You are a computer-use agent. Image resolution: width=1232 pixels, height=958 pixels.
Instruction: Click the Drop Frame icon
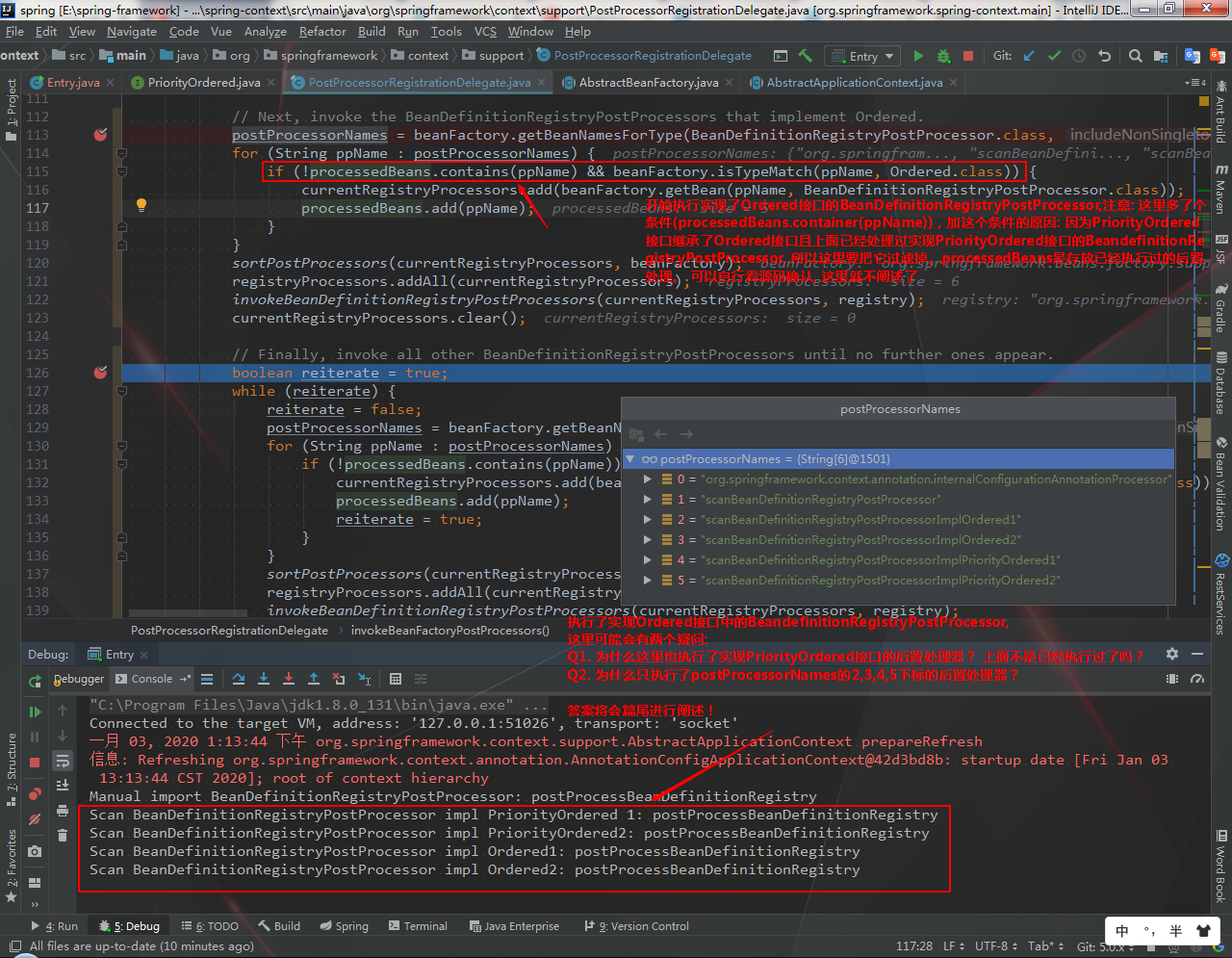pyautogui.click(x=339, y=679)
